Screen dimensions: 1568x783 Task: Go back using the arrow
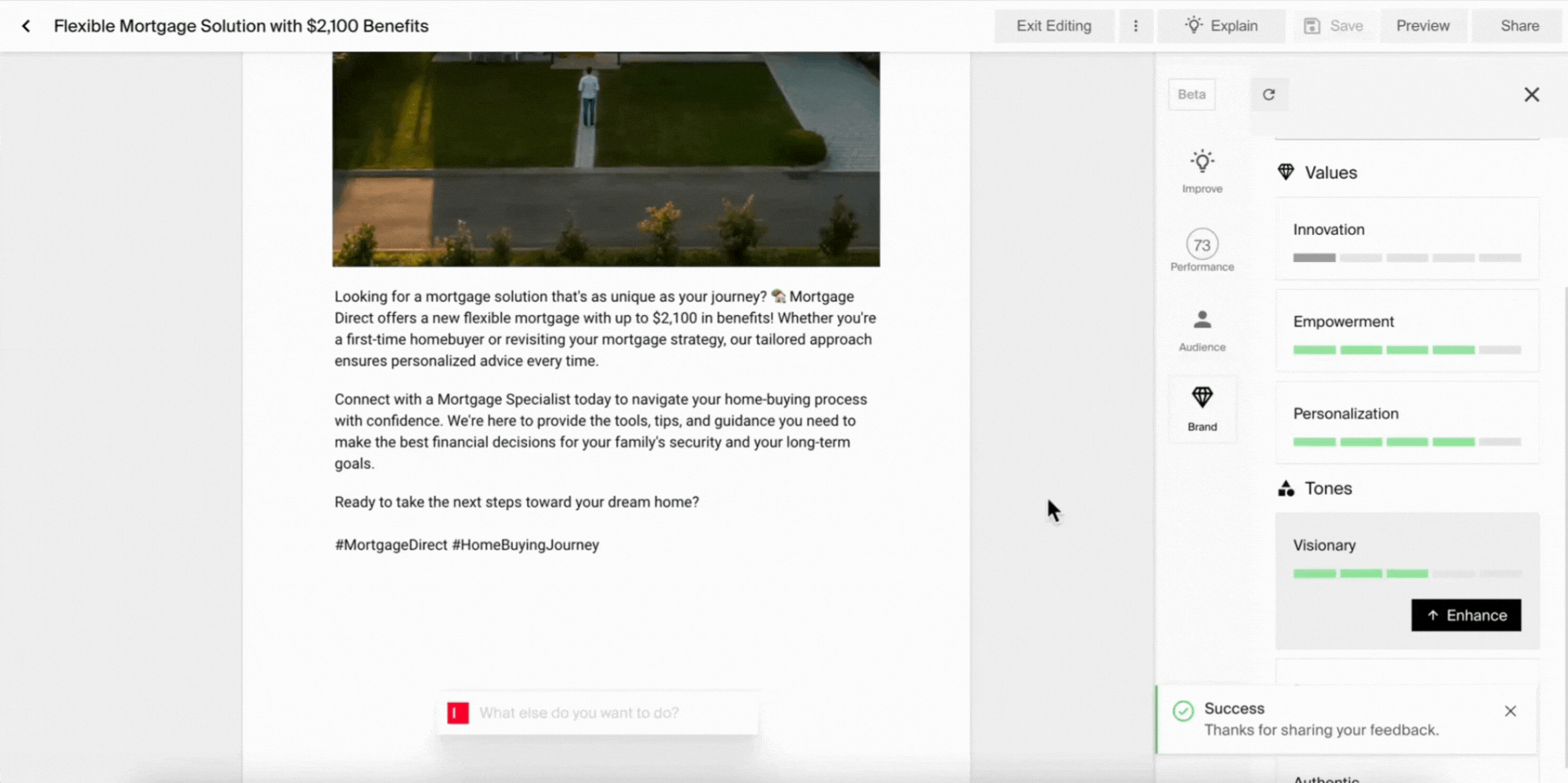[26, 25]
